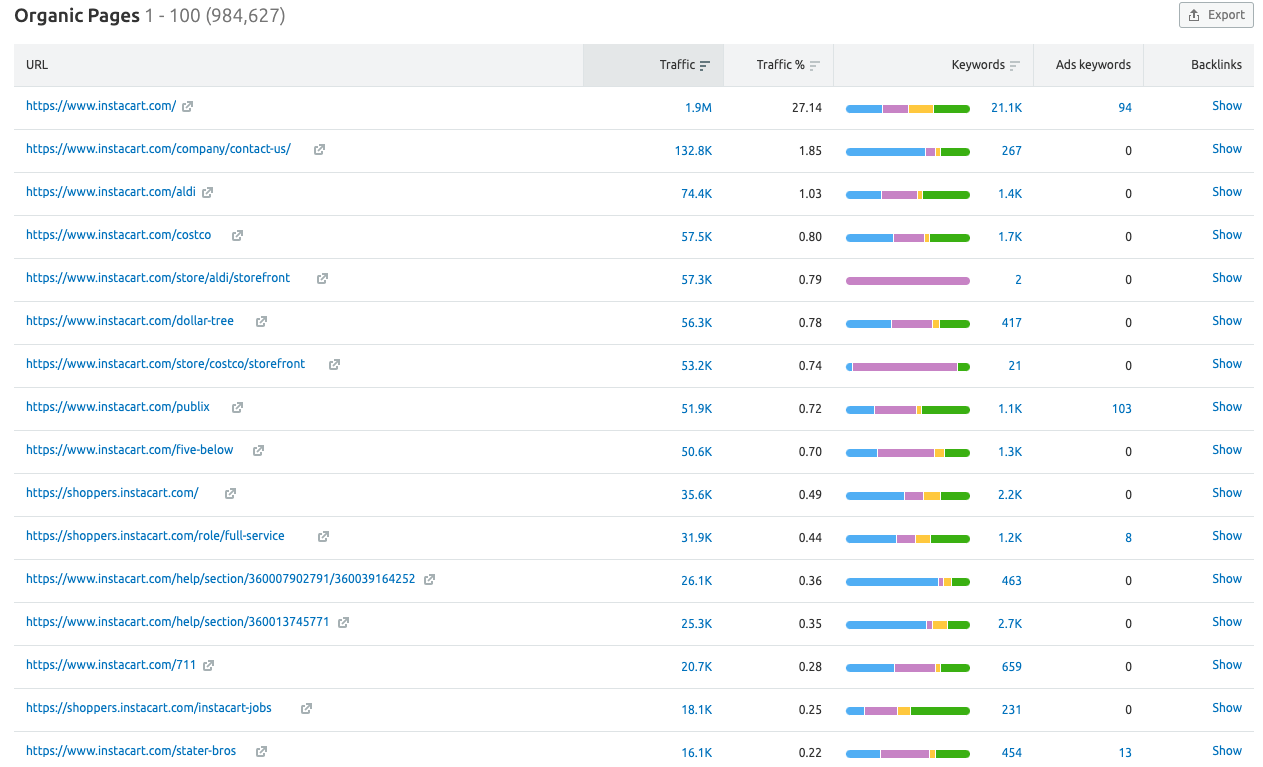The width and height of the screenshot is (1263, 767).
Task: Open the 94 ads keywords count
Action: [1125, 108]
